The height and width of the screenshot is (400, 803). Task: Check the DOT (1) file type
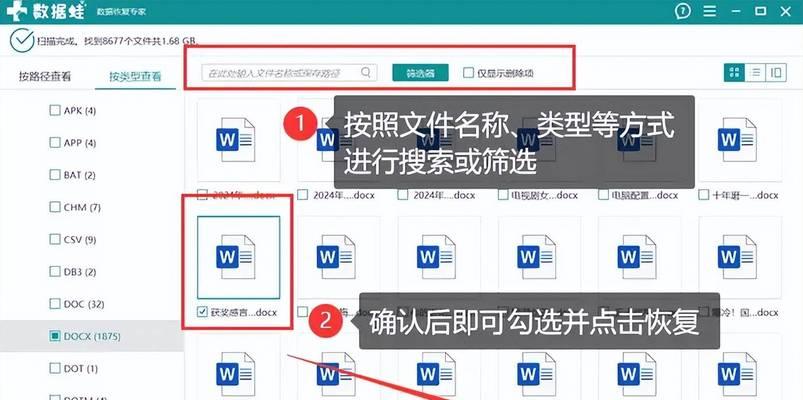pos(55,368)
